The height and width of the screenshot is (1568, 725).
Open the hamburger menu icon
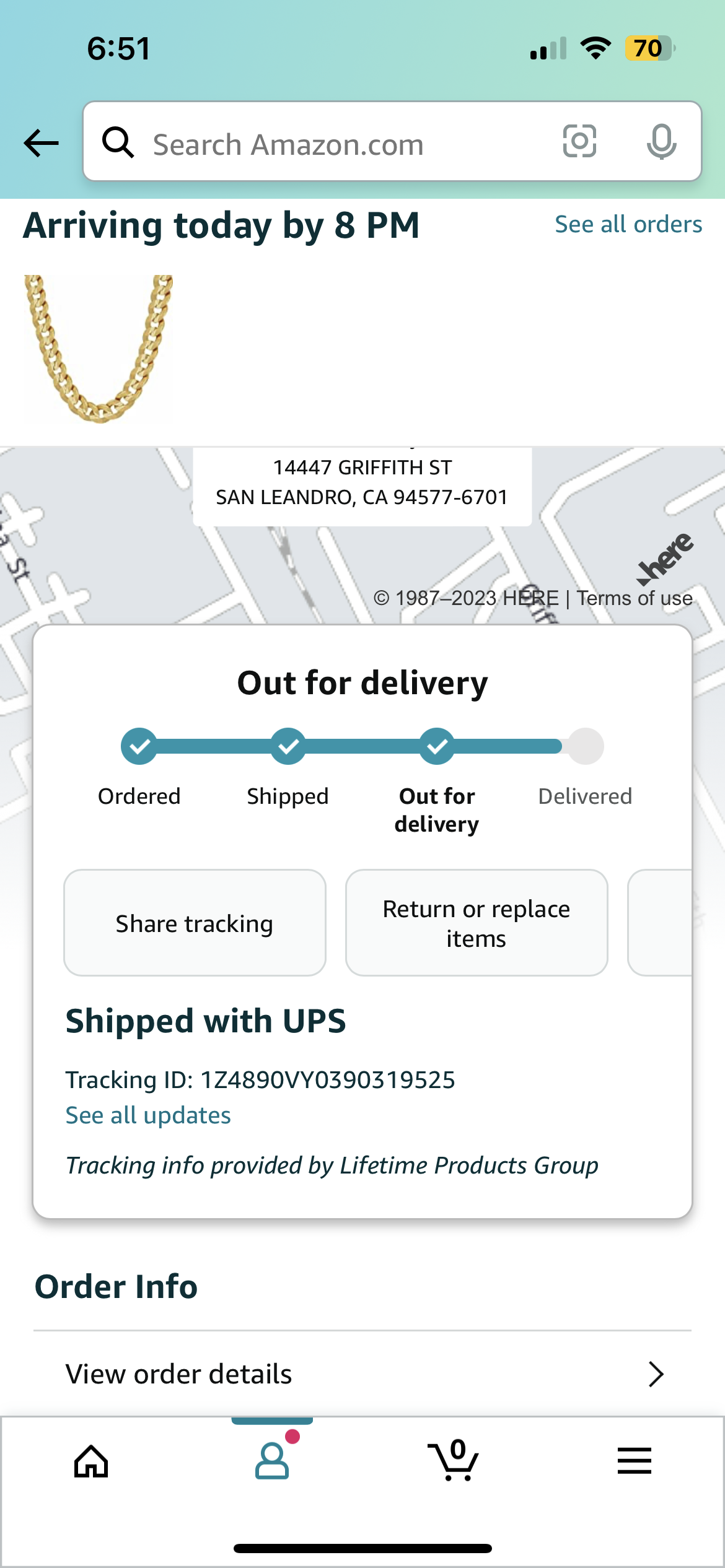(x=635, y=1461)
